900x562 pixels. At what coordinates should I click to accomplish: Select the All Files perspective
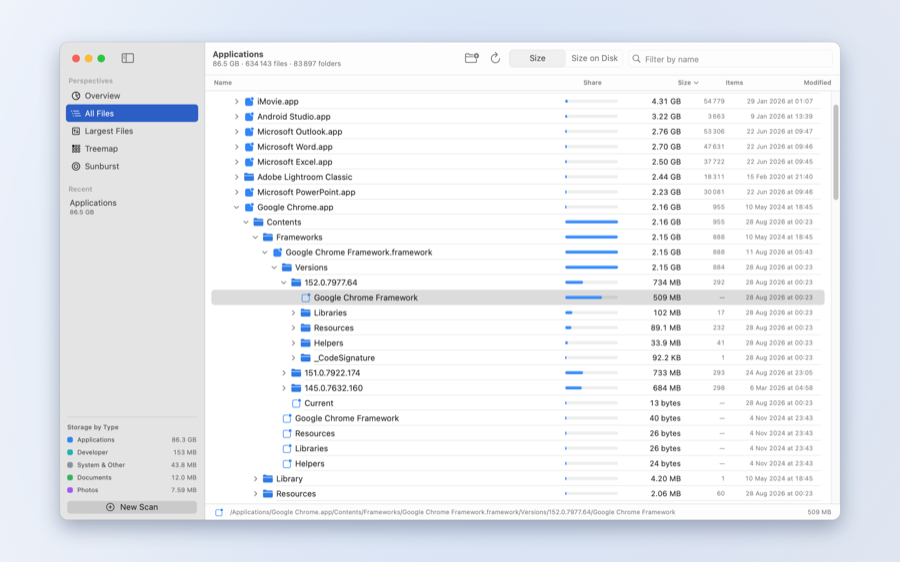pos(132,114)
